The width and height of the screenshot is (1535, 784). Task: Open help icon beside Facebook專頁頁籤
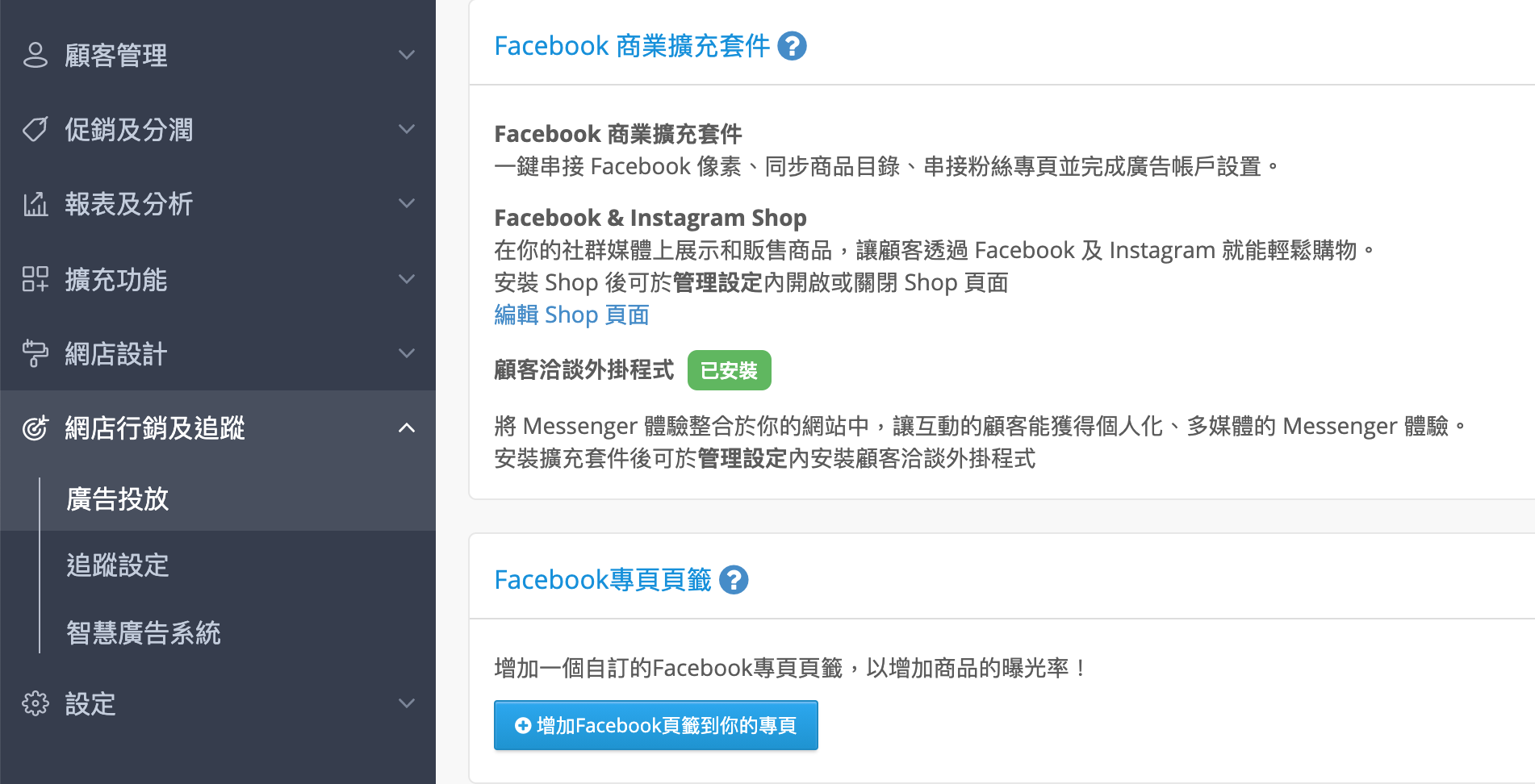tap(734, 580)
